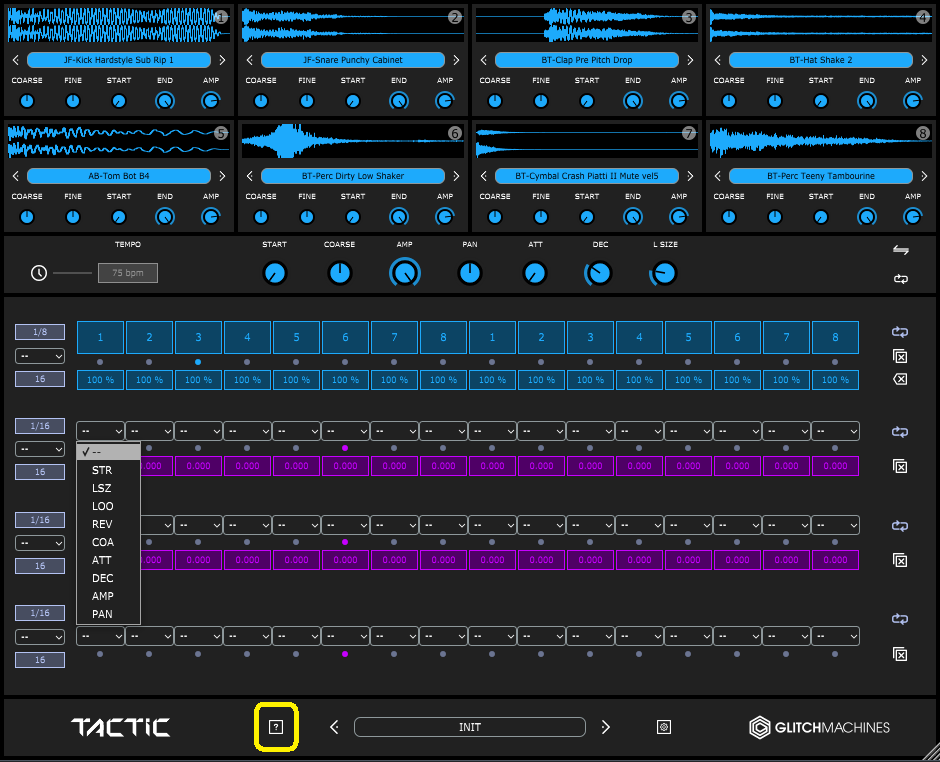Pick COA from the open dropdown list
Image resolution: width=940 pixels, height=762 pixels.
[109, 542]
